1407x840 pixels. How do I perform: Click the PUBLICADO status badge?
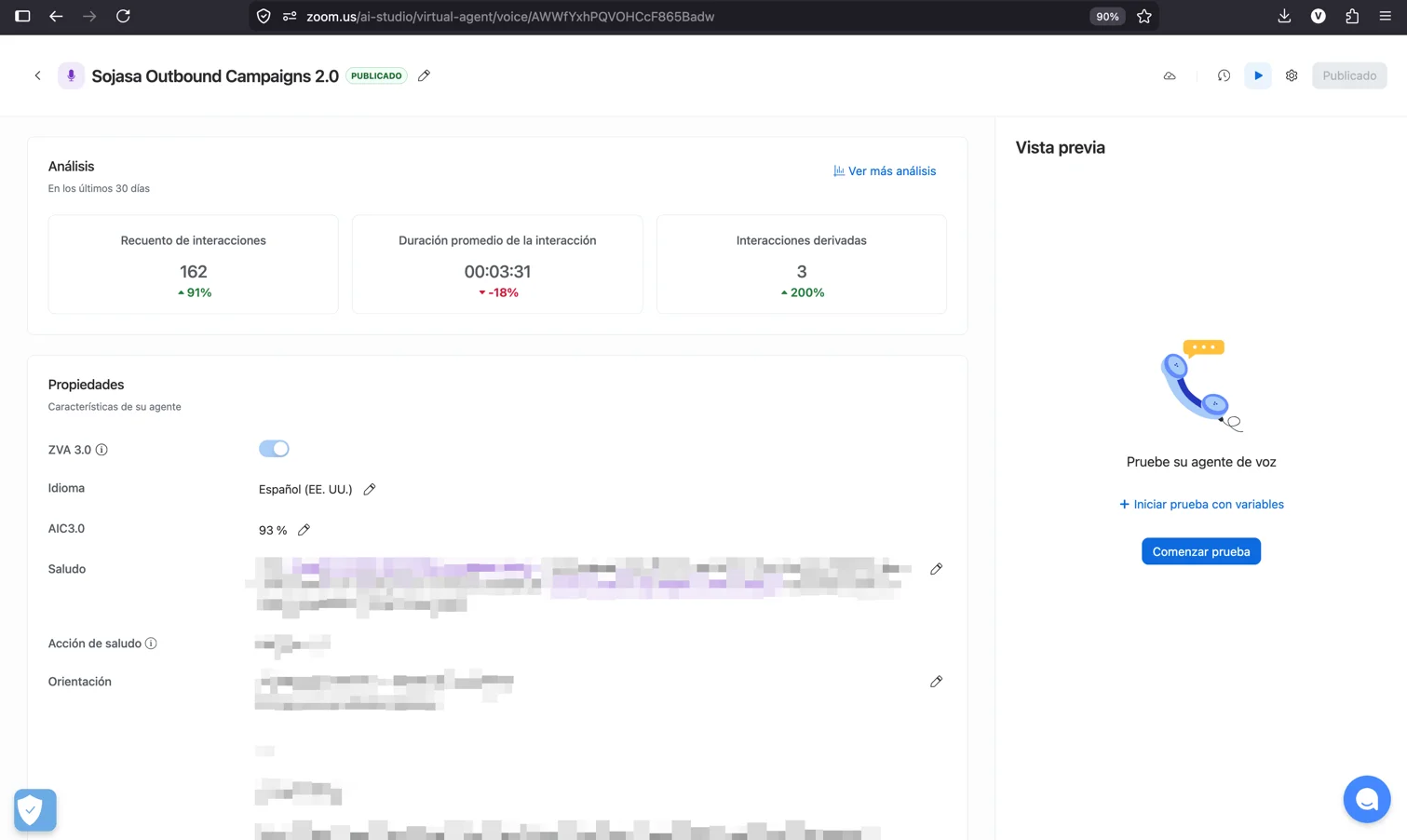tap(376, 75)
